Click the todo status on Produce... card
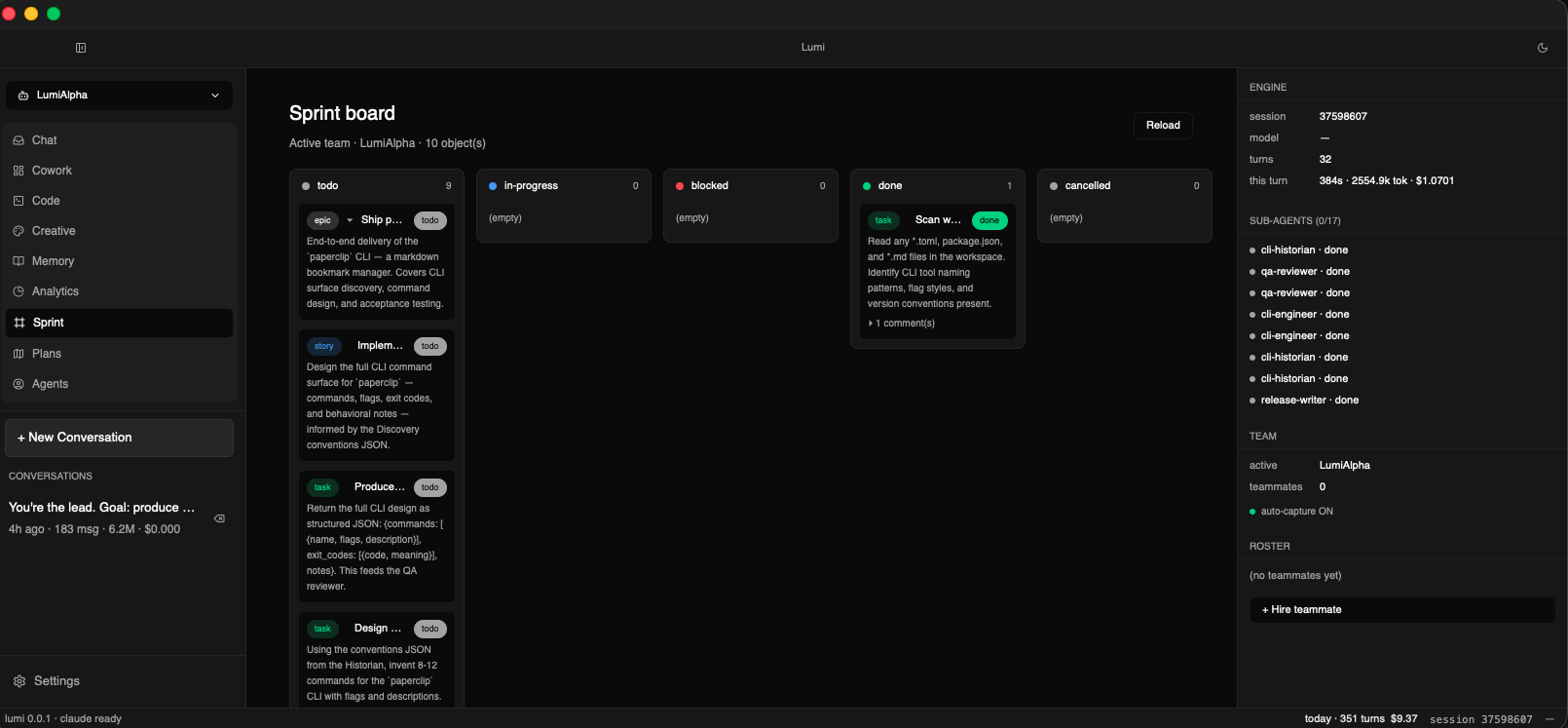The width and height of the screenshot is (1568, 728). pos(430,487)
